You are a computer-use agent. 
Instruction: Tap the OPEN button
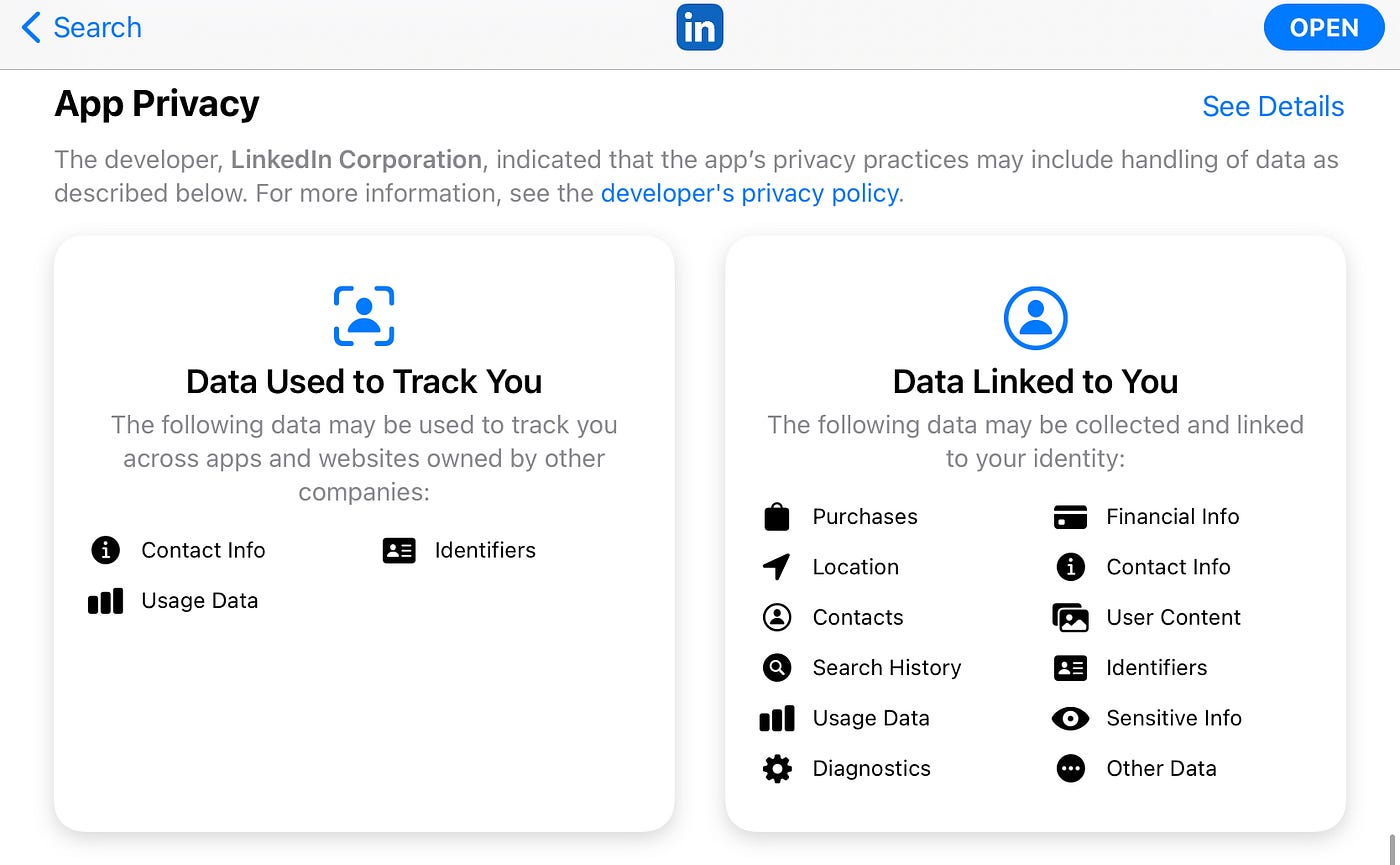(1323, 27)
